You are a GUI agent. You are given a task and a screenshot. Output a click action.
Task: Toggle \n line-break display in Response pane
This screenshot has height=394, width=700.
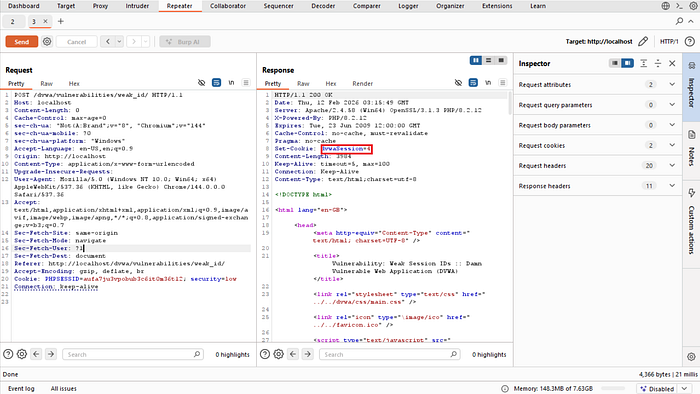tap(488, 83)
